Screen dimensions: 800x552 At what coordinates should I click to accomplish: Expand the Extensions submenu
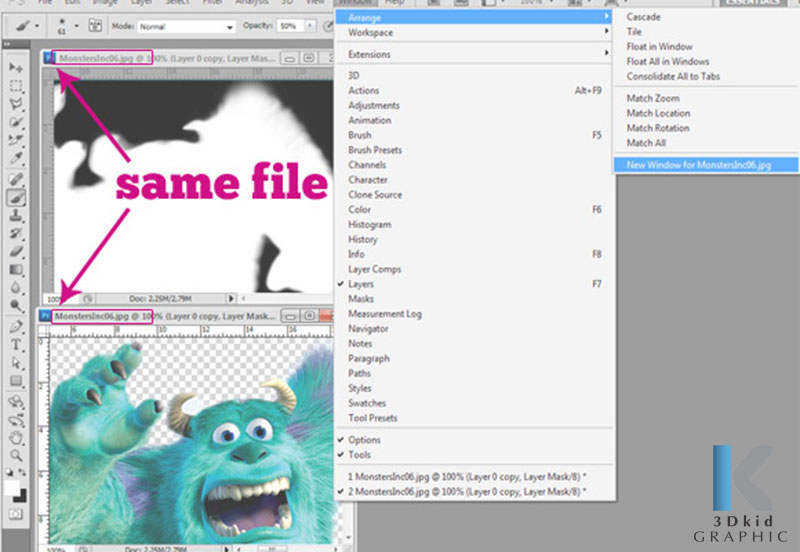pos(475,54)
